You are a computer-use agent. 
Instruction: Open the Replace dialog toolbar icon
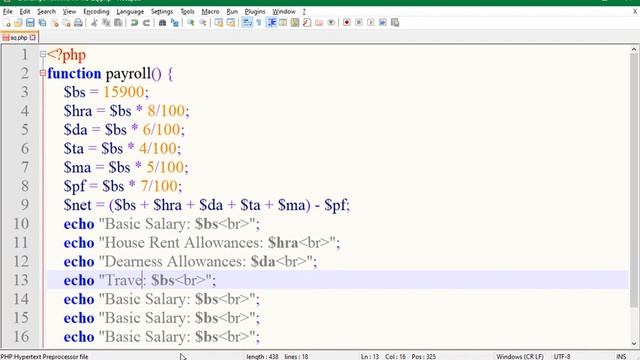pyautogui.click(x=174, y=23)
